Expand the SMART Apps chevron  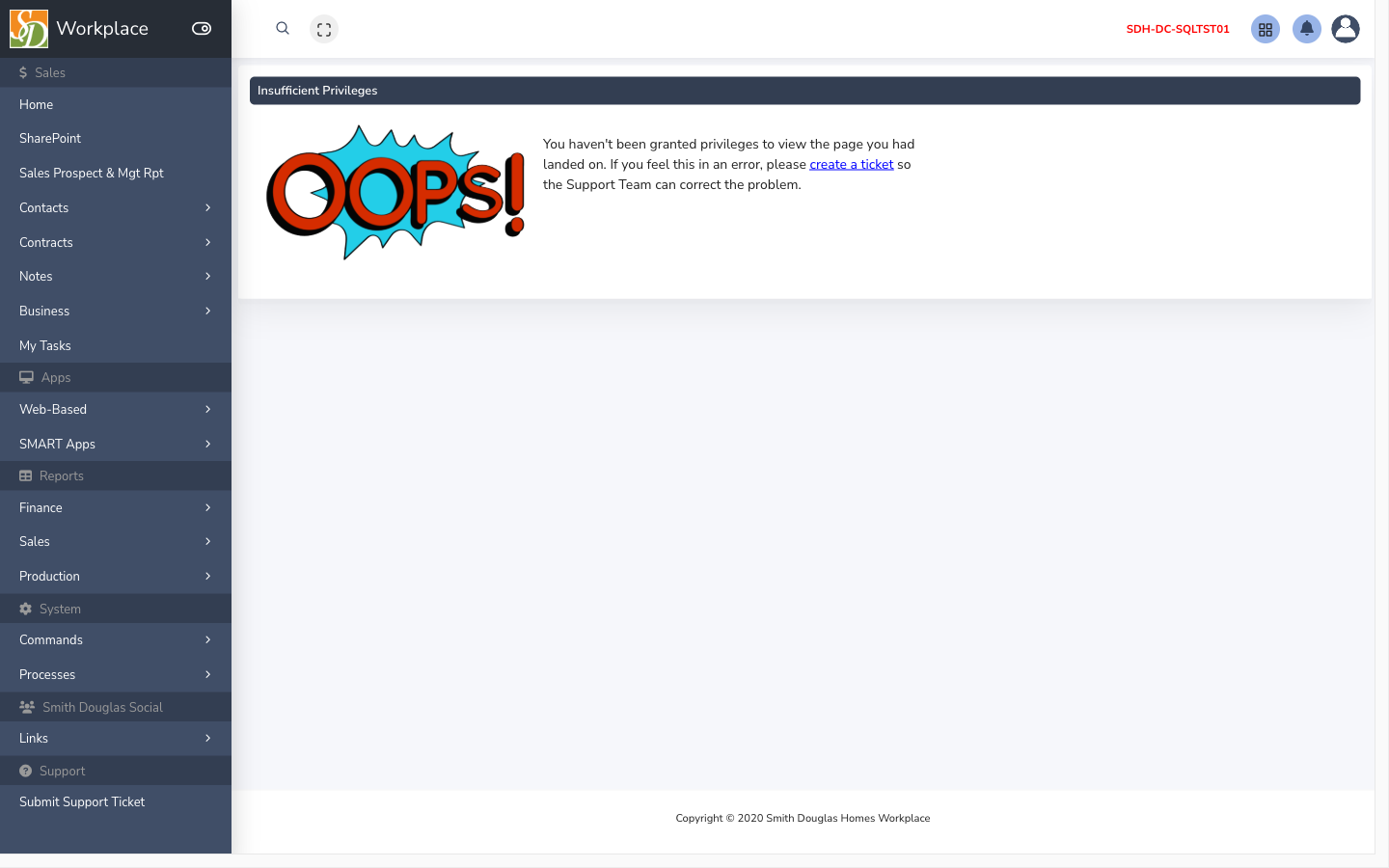click(207, 444)
